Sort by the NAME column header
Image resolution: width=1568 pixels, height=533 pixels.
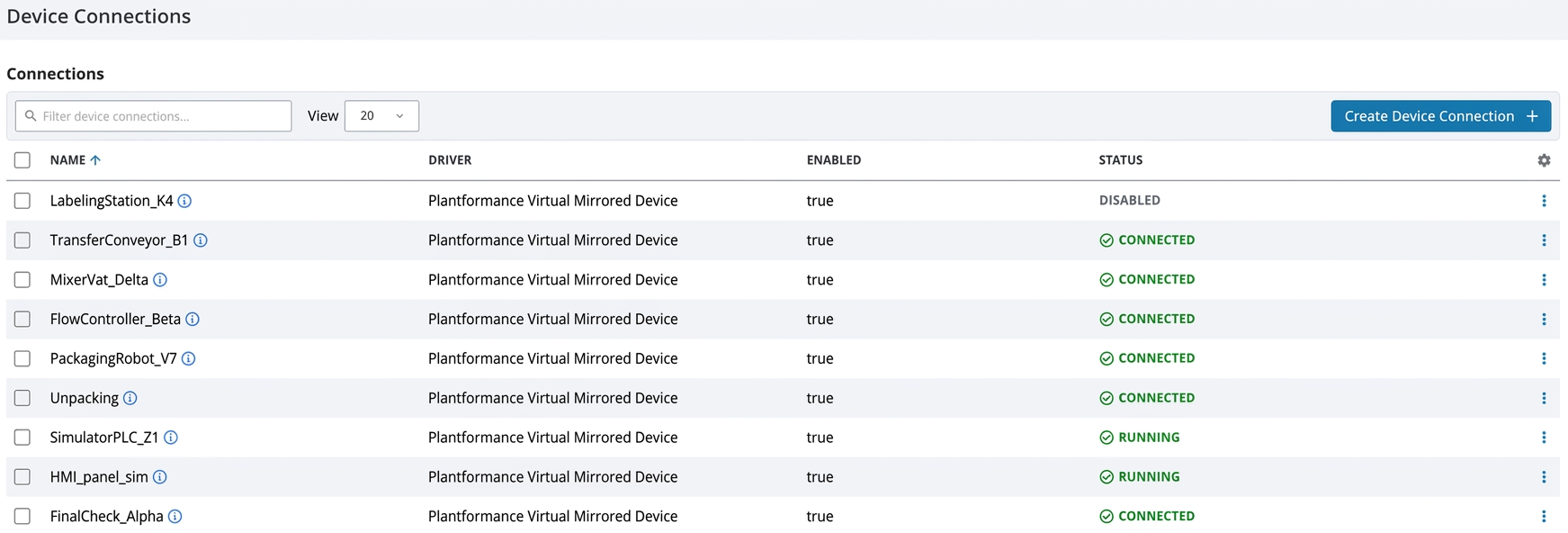(76, 160)
